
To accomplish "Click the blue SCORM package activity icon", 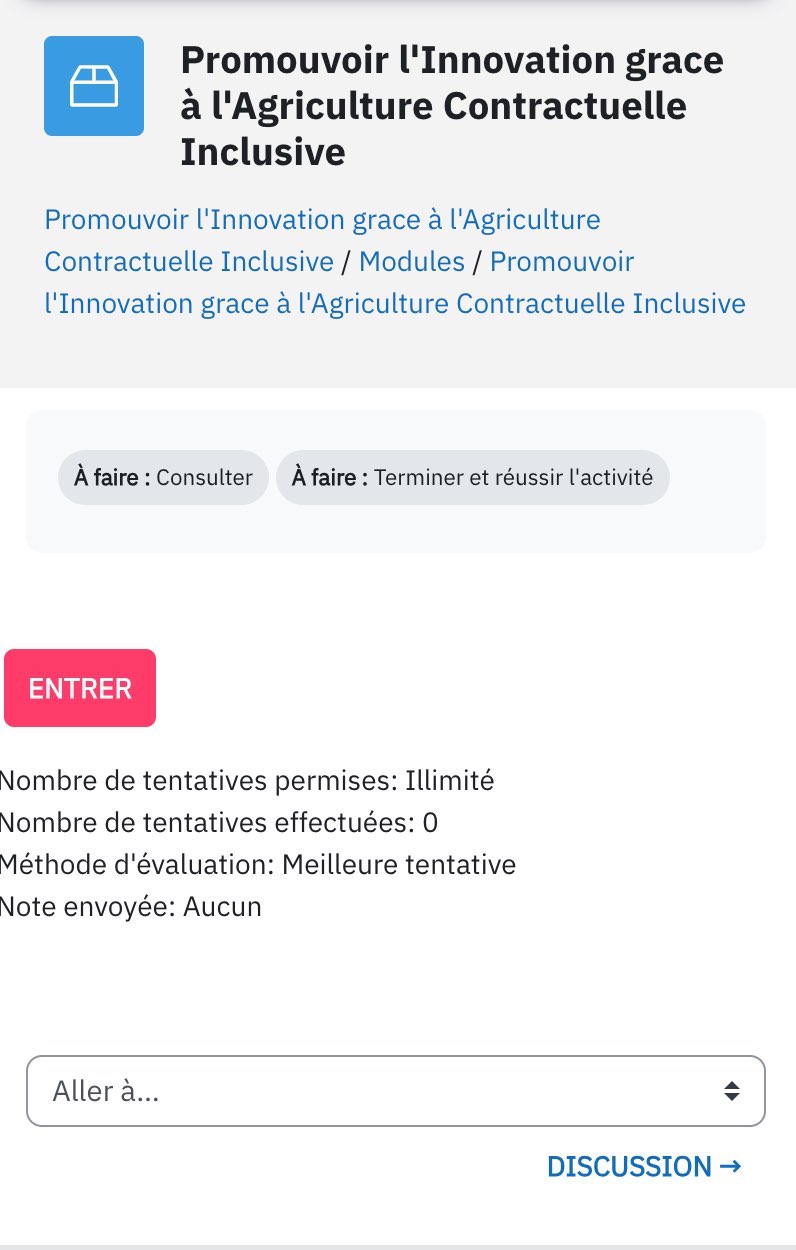I will [x=94, y=86].
